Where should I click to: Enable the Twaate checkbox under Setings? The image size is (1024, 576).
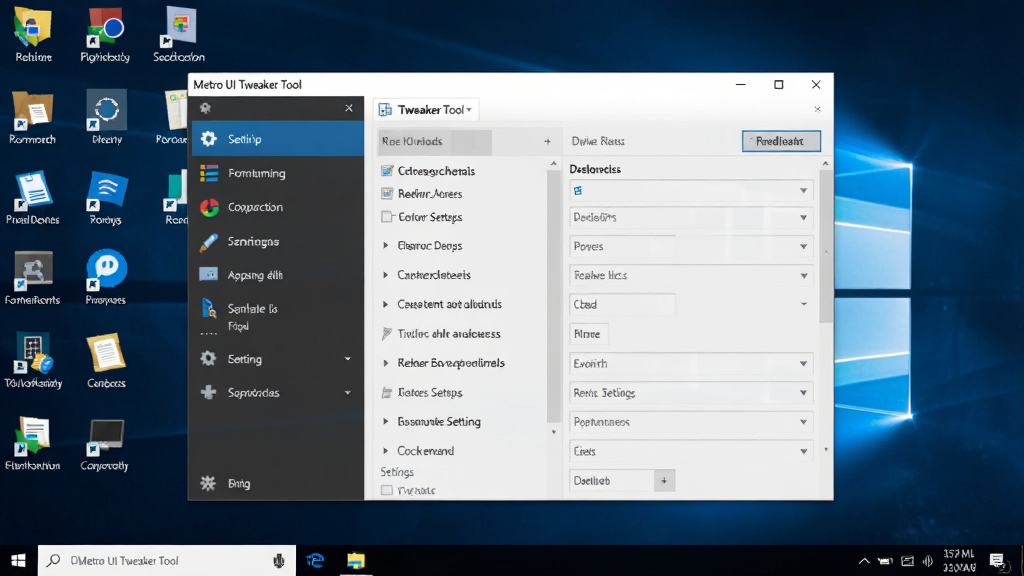pos(387,490)
